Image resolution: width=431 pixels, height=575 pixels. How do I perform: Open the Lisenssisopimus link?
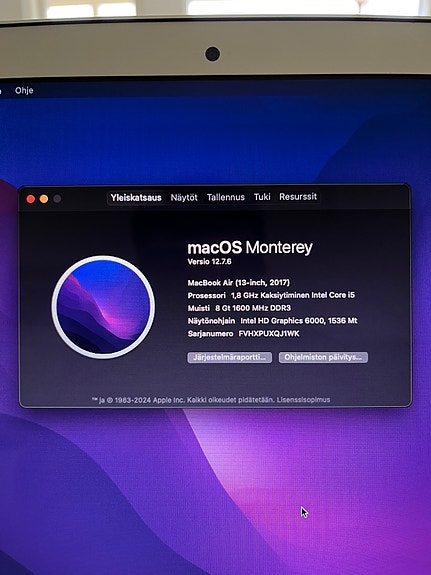[303, 399]
